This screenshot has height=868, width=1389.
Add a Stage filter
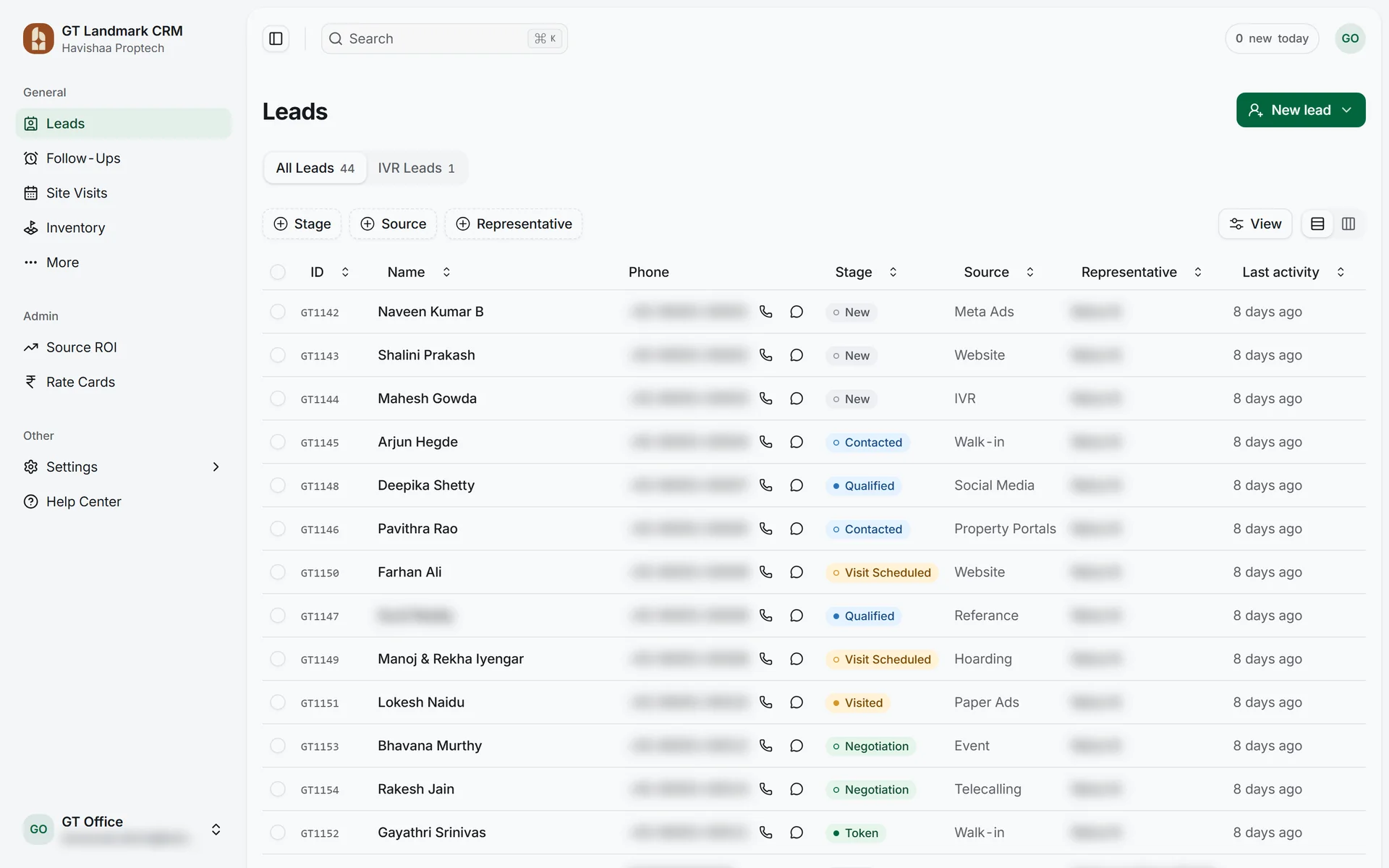point(302,224)
